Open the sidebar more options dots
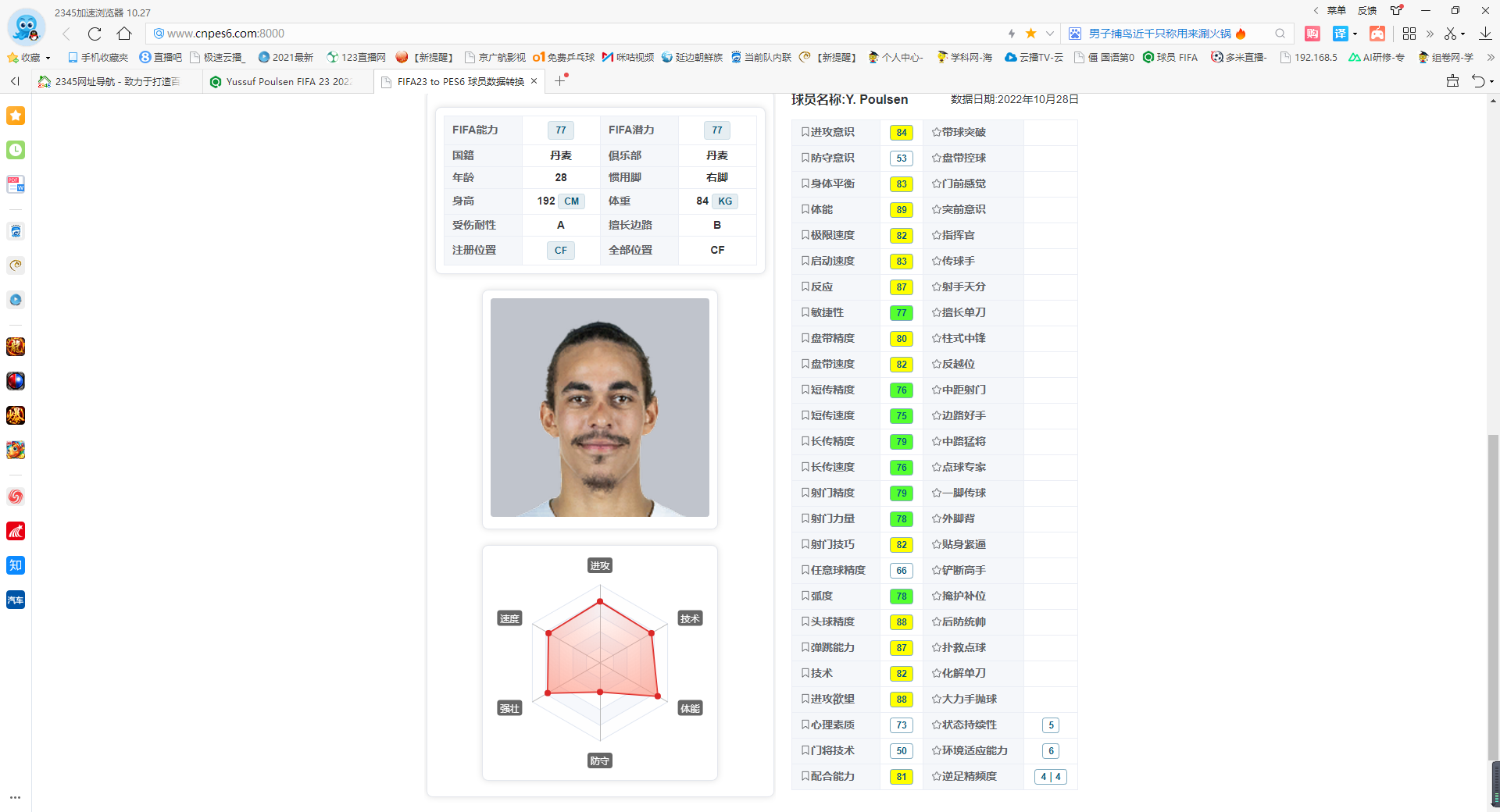 pos(16,797)
